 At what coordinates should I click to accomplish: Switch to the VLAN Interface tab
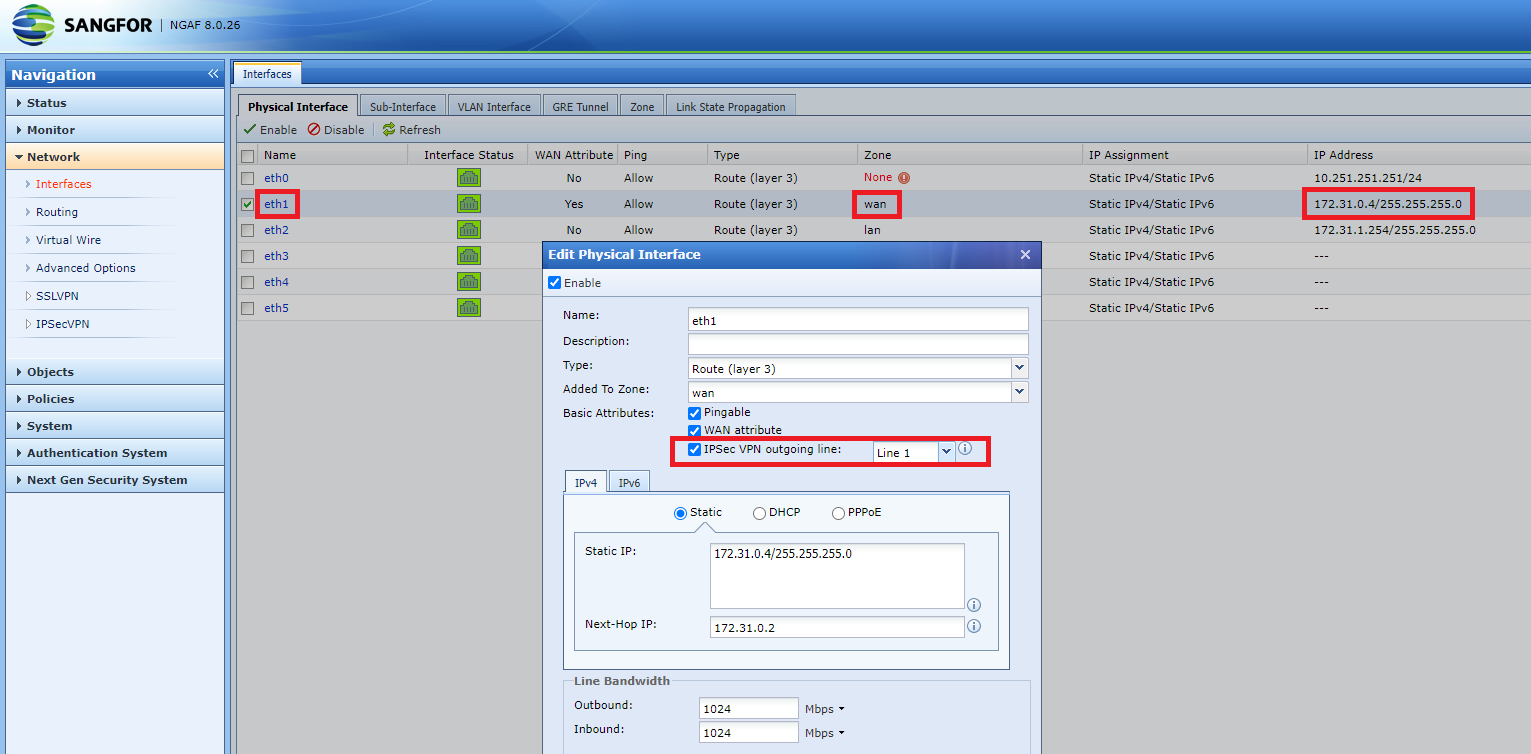pos(494,105)
